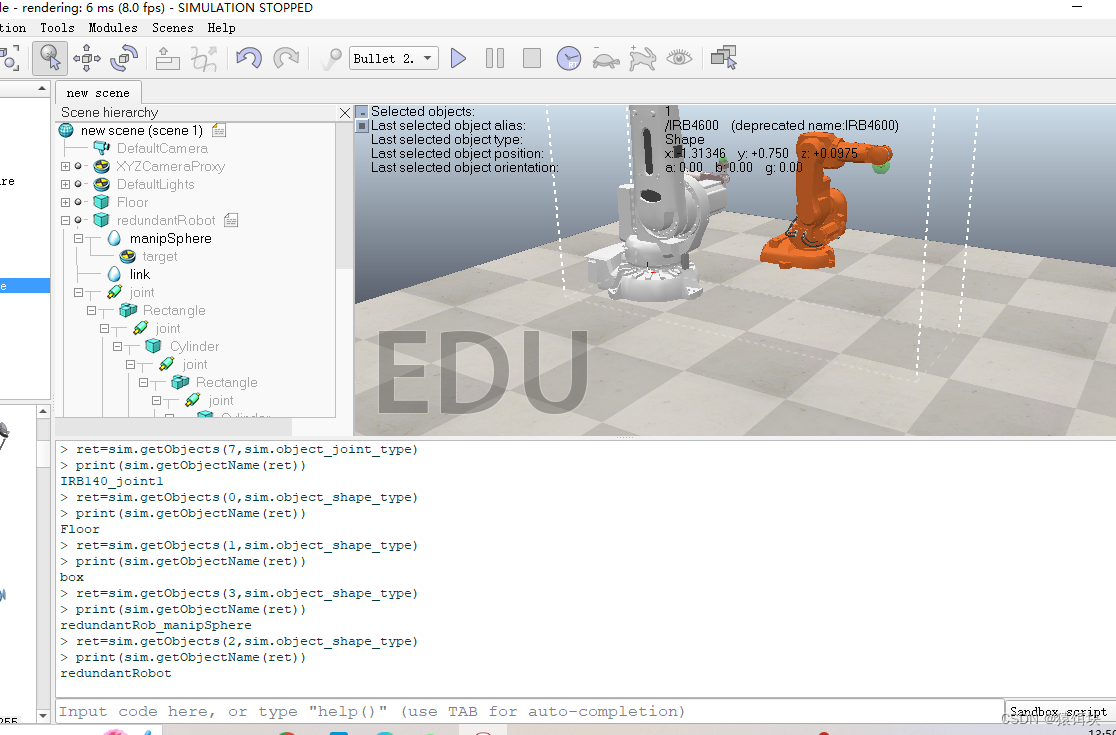The height and width of the screenshot is (735, 1116).
Task: Select new scene (scene 1) root item
Action: [x=142, y=130]
